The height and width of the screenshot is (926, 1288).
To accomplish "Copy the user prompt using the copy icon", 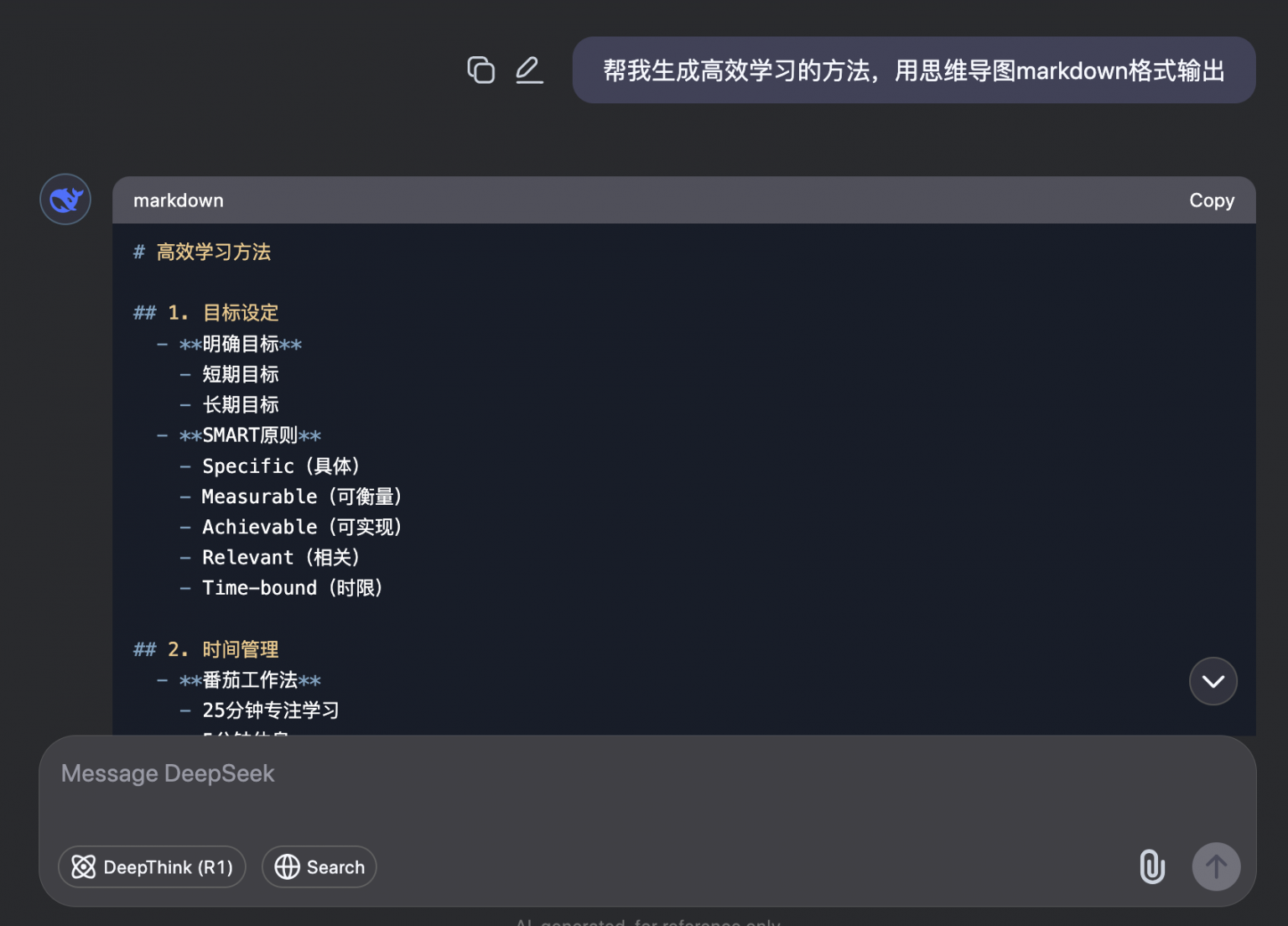I will (x=481, y=70).
